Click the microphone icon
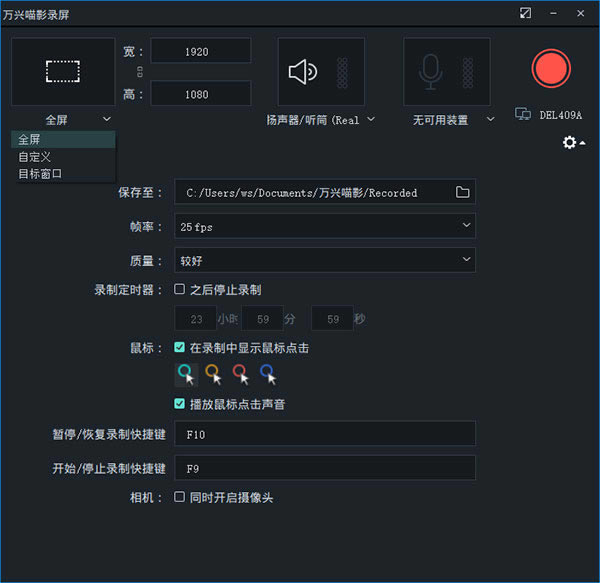 tap(430, 71)
